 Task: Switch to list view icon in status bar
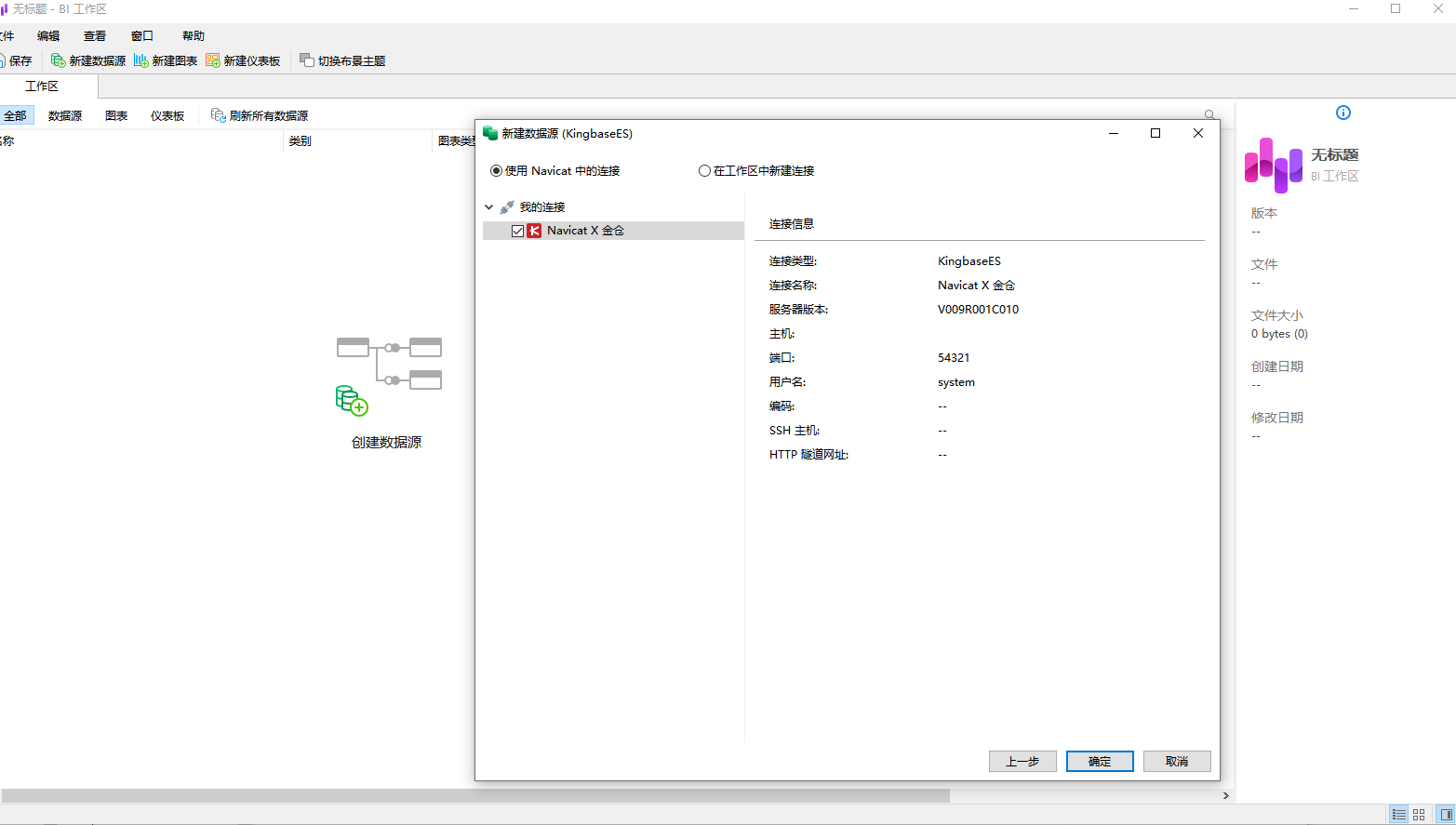[1398, 814]
